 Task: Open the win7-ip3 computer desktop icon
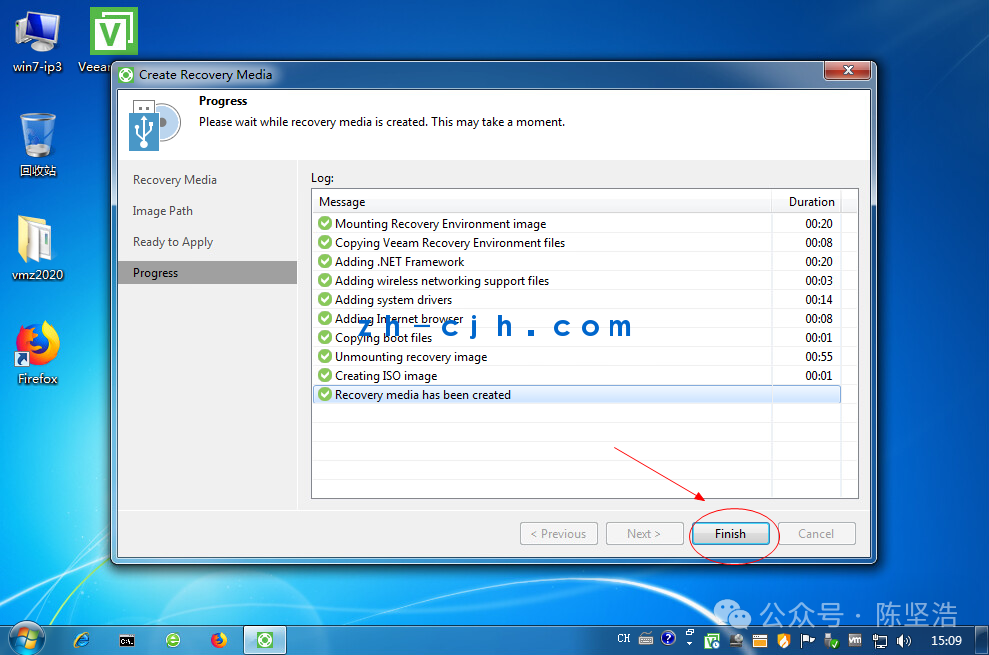(37, 42)
